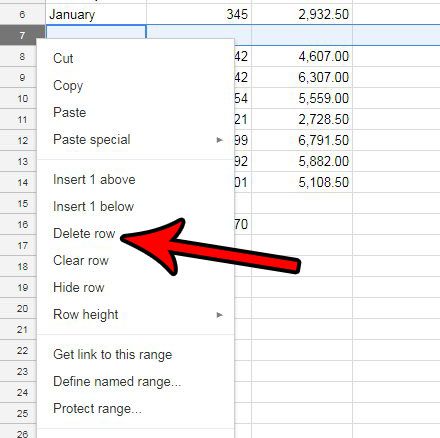Viewport: 440px width, 438px height.
Task: Click the cell with value 4,607.00
Action: click(302, 56)
